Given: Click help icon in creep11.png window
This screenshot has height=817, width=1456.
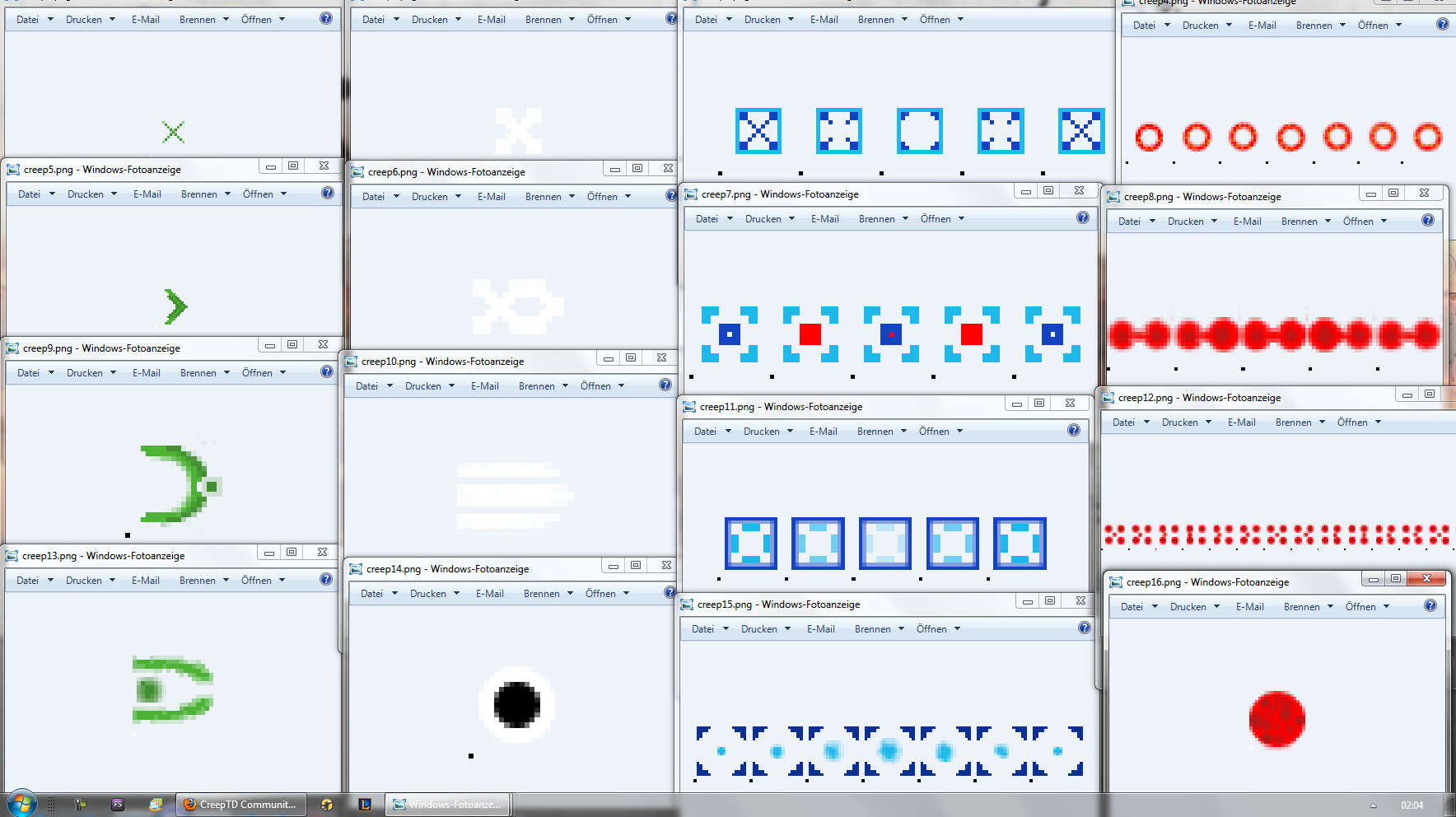Looking at the screenshot, I should [1074, 430].
